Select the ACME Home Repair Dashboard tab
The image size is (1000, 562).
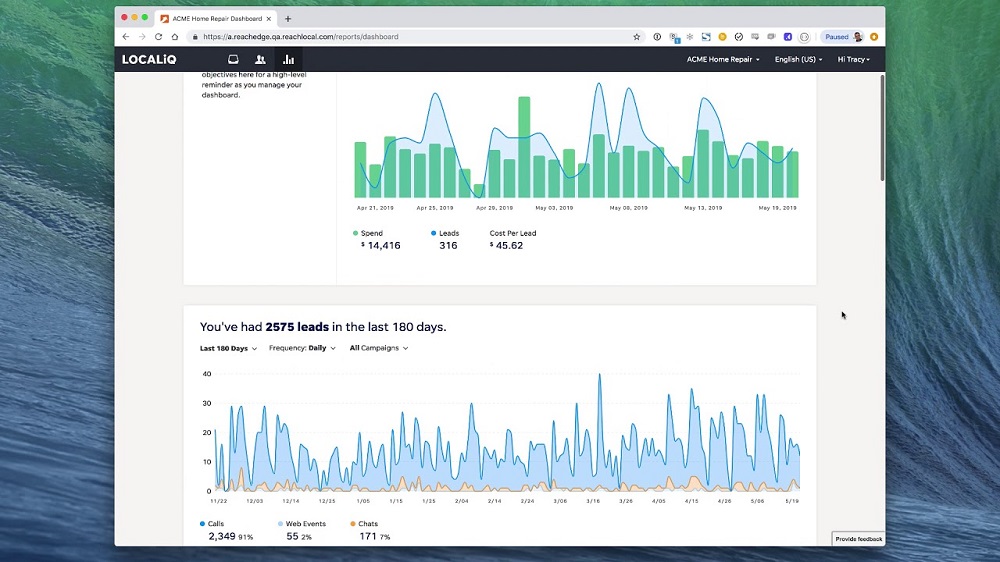click(x=217, y=18)
